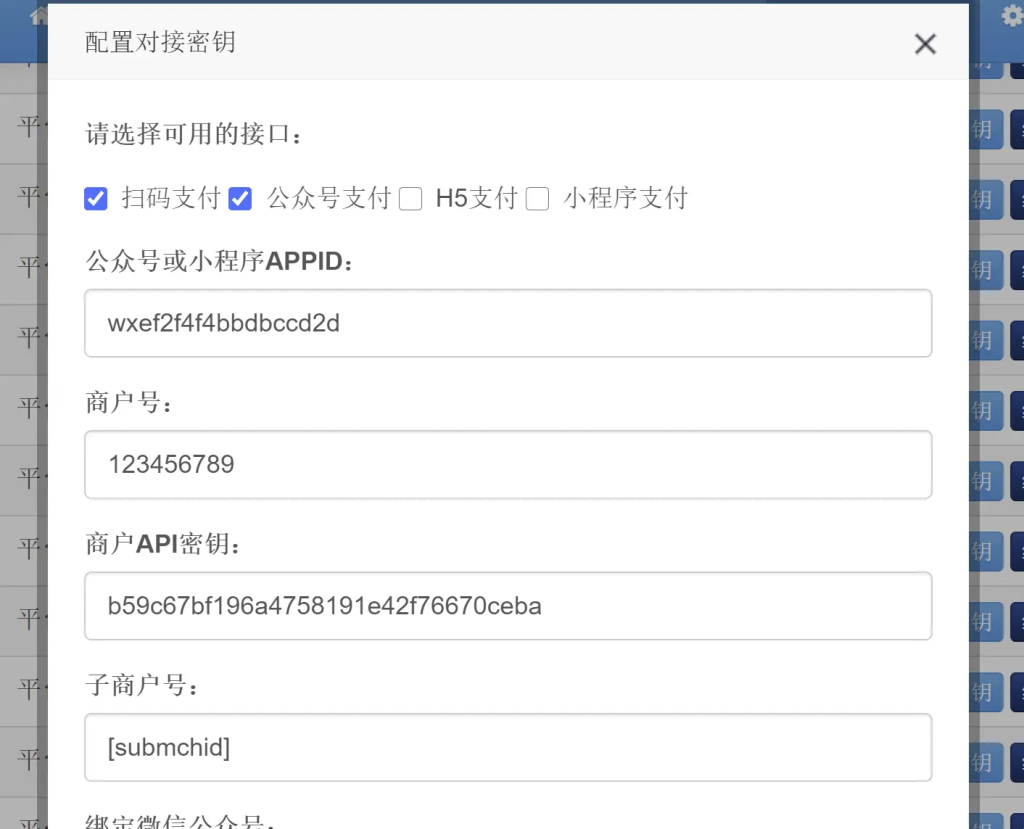
Task: Click the home icon in the header
Action: coord(39,15)
